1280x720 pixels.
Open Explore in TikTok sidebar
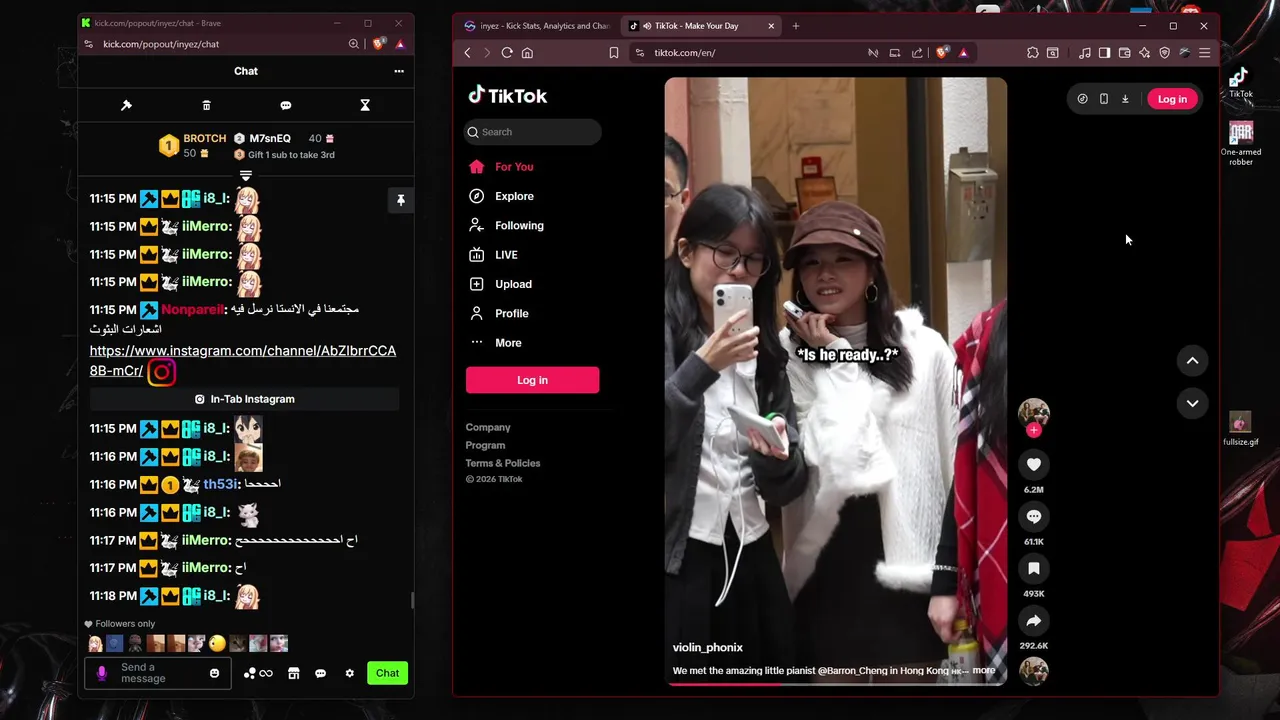coord(514,196)
